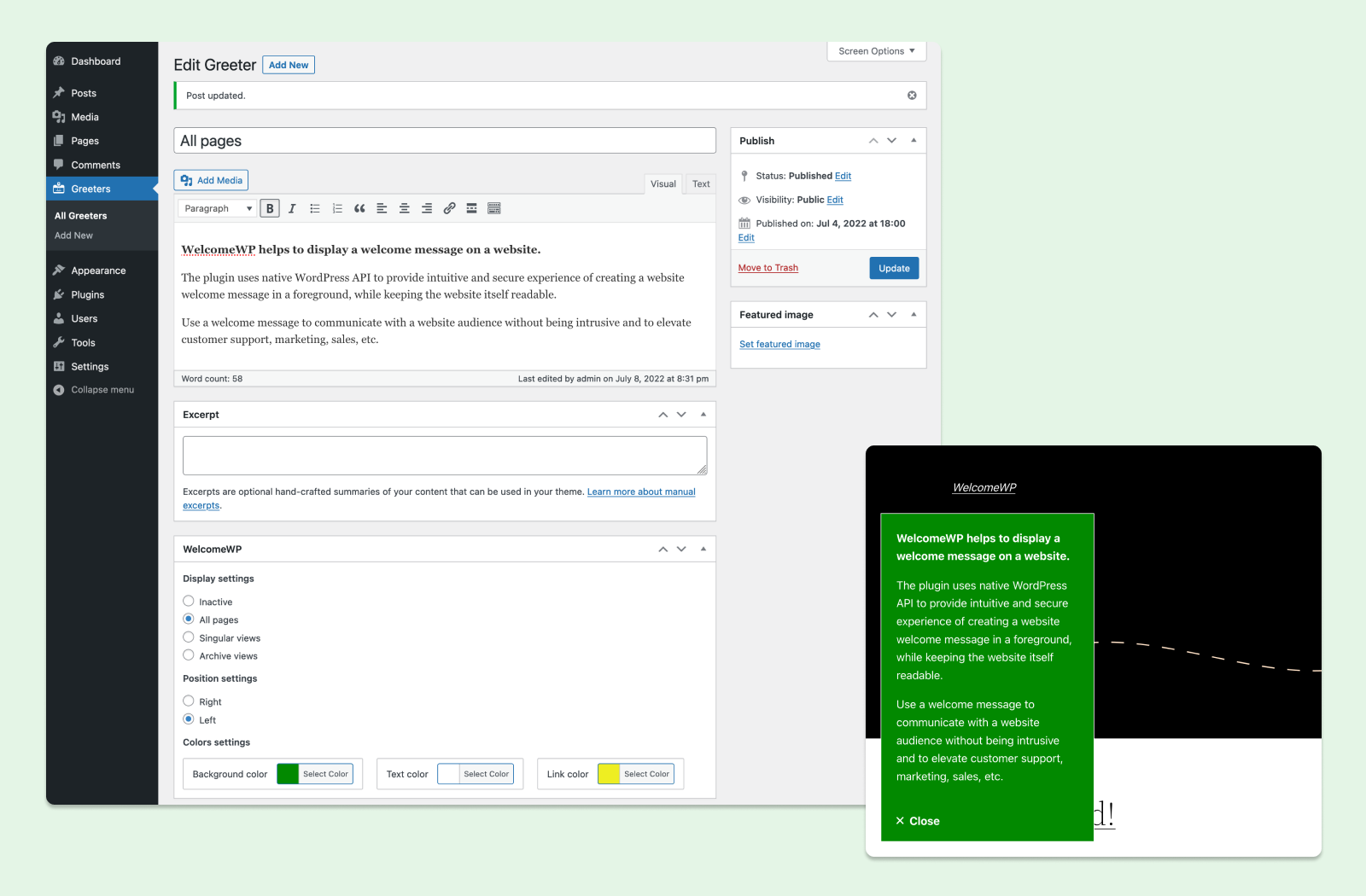Screen dimensions: 1366x896
Task: Switch to the Visual editor tab
Action: (x=663, y=183)
